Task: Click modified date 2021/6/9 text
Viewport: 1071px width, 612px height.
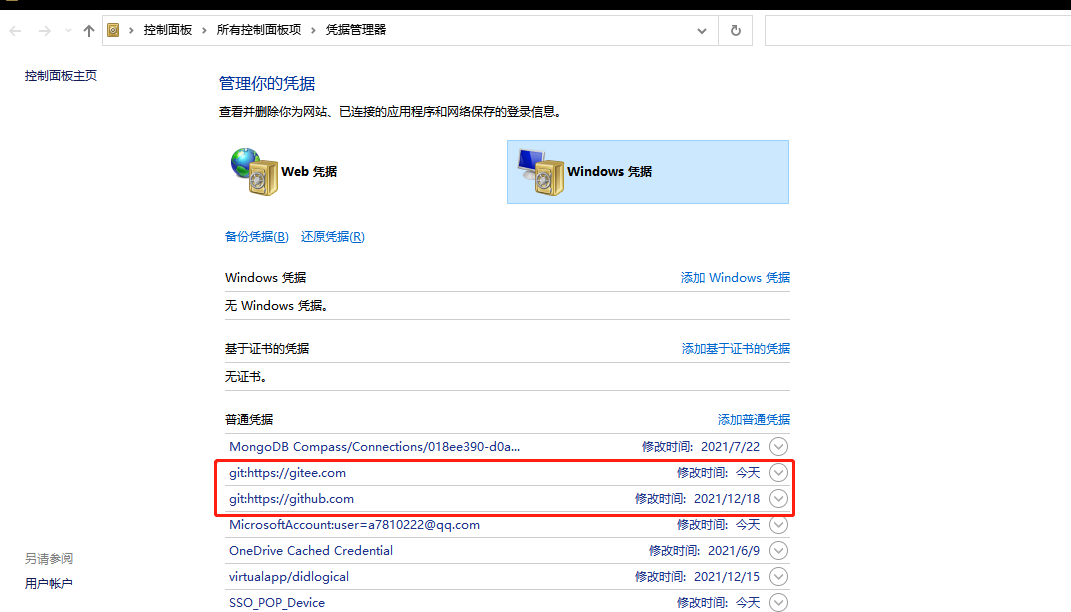Action: tap(734, 551)
